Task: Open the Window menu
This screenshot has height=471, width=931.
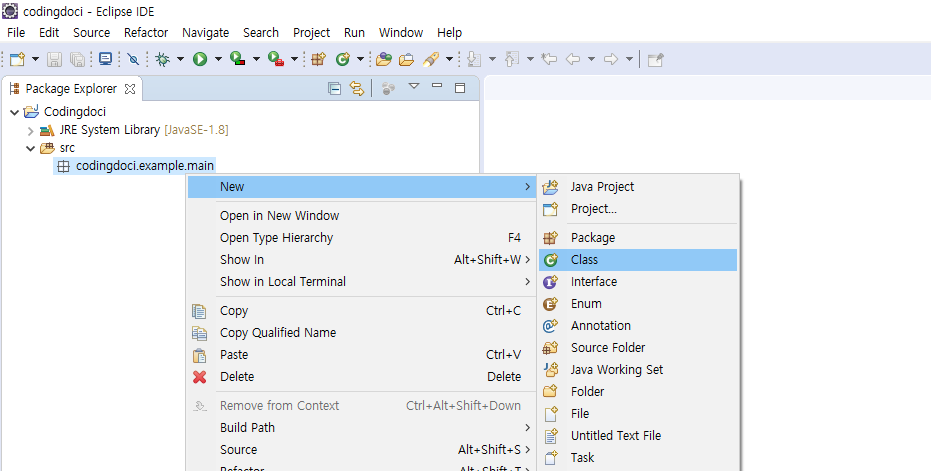Action: 401,33
